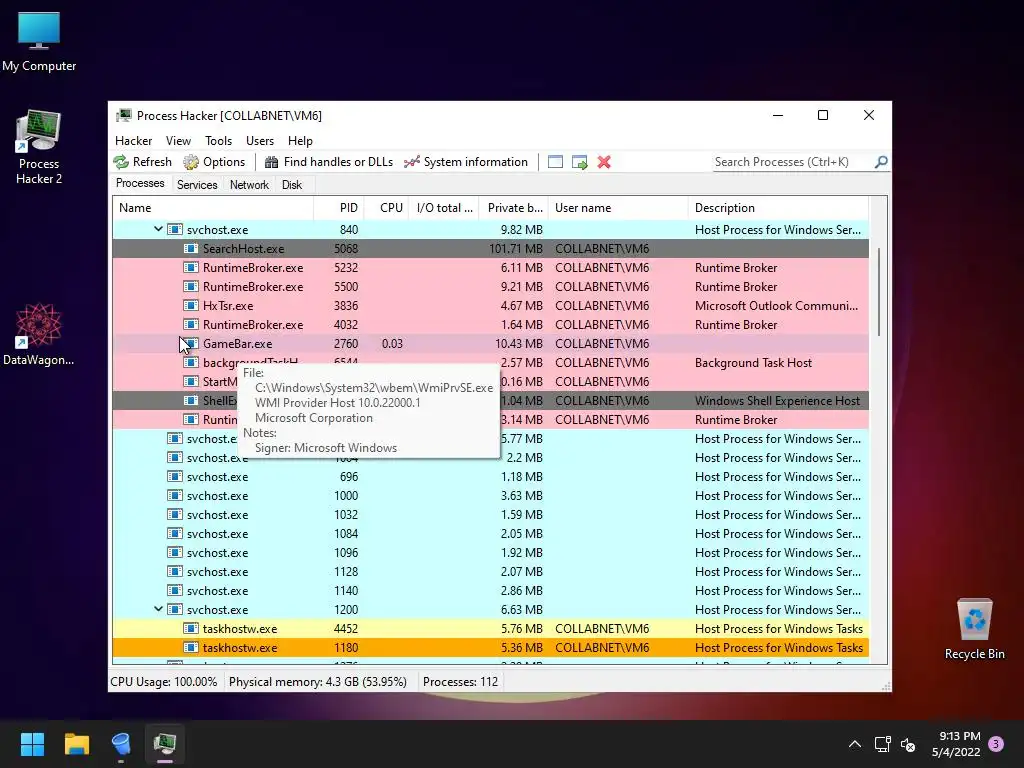Click the find window toolbar icon

[x=555, y=162]
